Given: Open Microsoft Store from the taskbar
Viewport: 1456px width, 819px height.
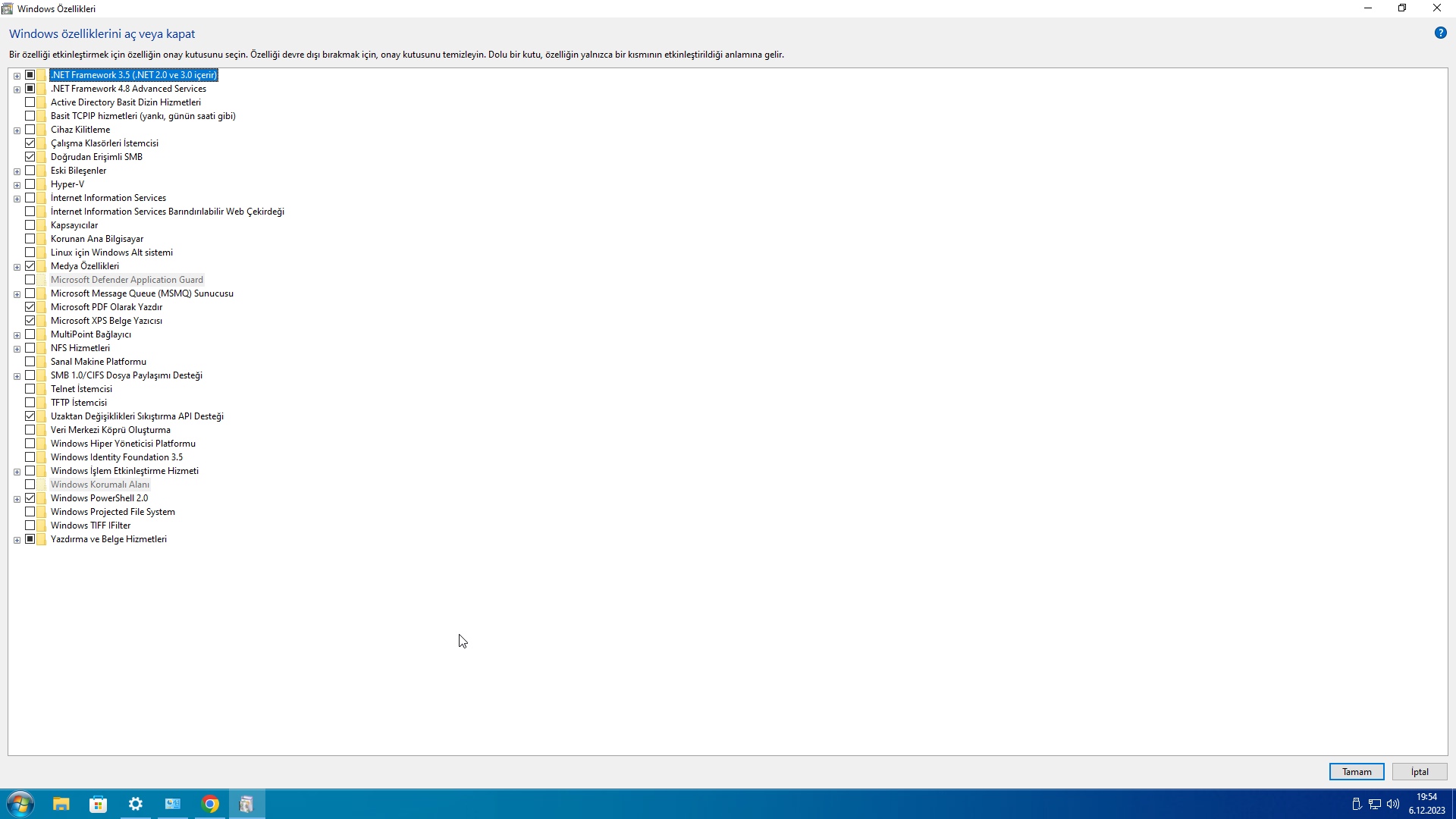Looking at the screenshot, I should tap(99, 804).
